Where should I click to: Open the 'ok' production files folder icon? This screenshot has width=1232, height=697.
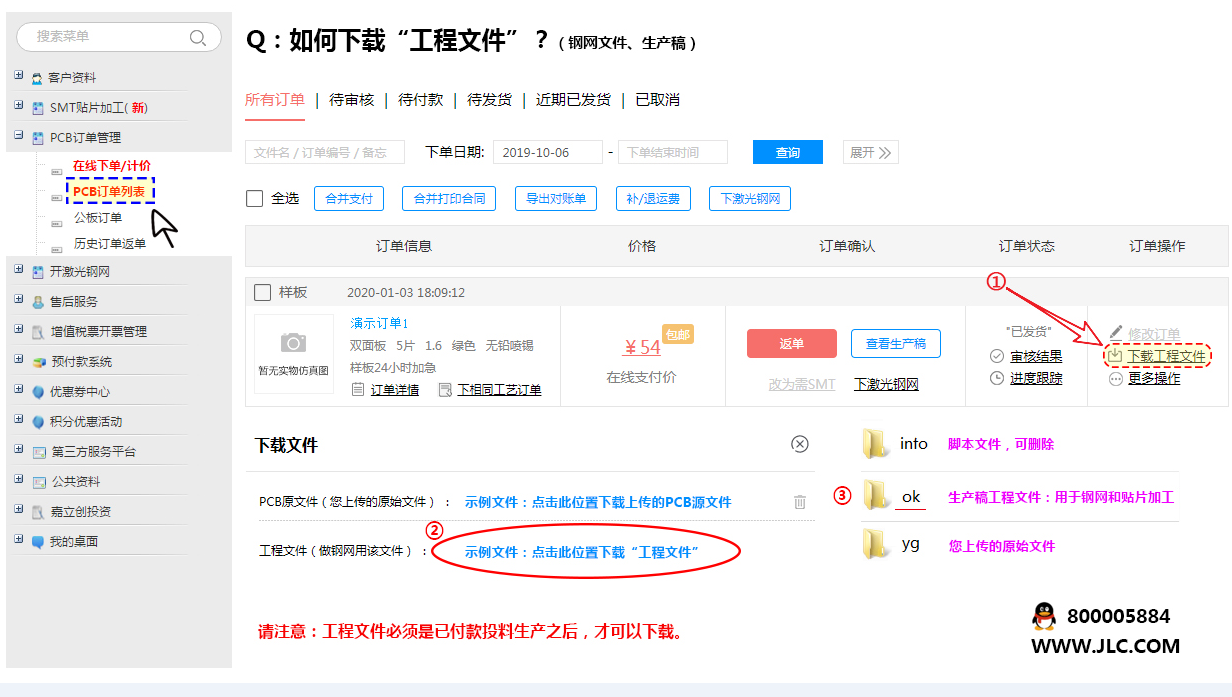point(877,495)
